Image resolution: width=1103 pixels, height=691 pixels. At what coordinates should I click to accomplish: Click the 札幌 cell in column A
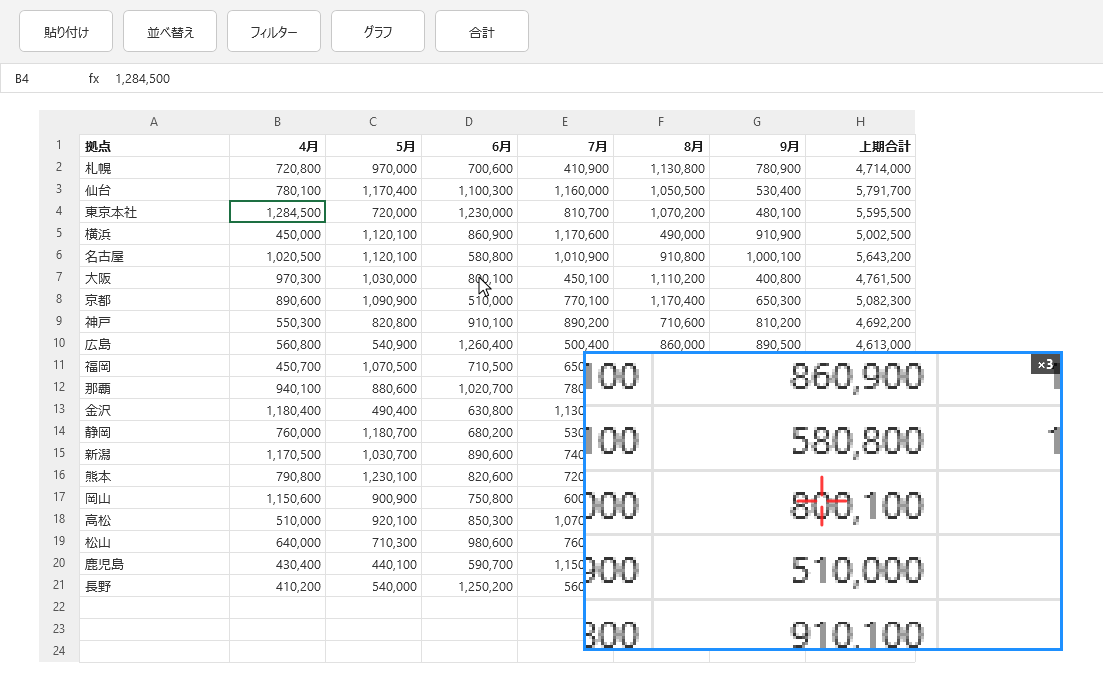(155, 168)
